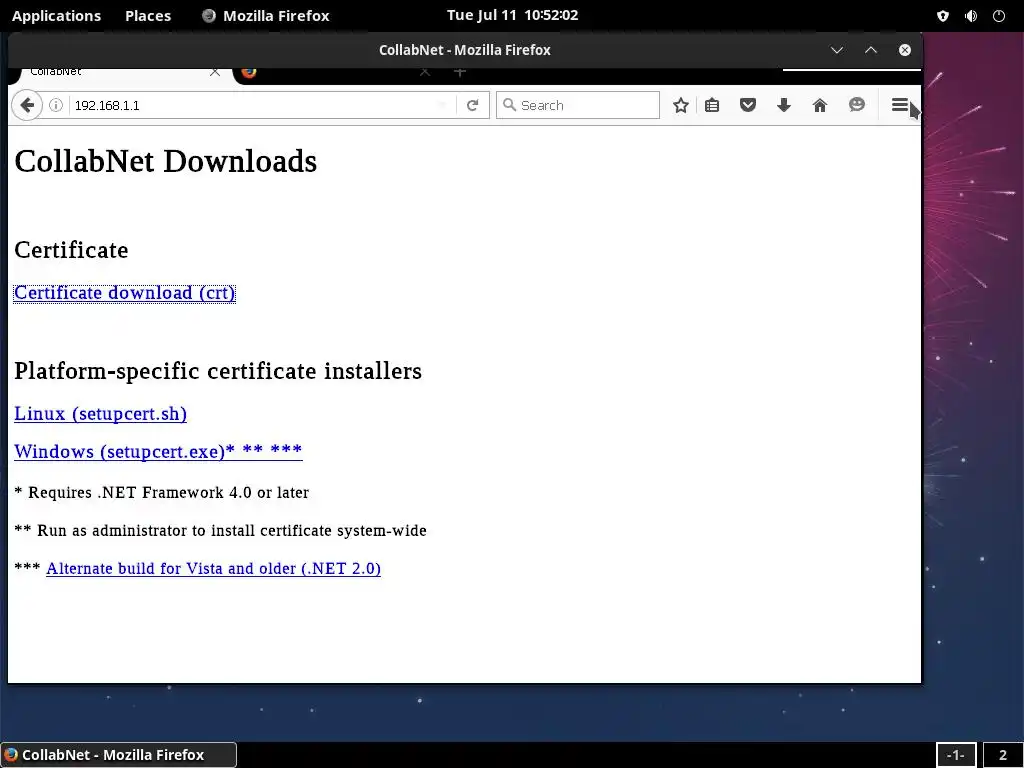Click the Run as administrator note
The width and height of the screenshot is (1024, 768).
220,530
